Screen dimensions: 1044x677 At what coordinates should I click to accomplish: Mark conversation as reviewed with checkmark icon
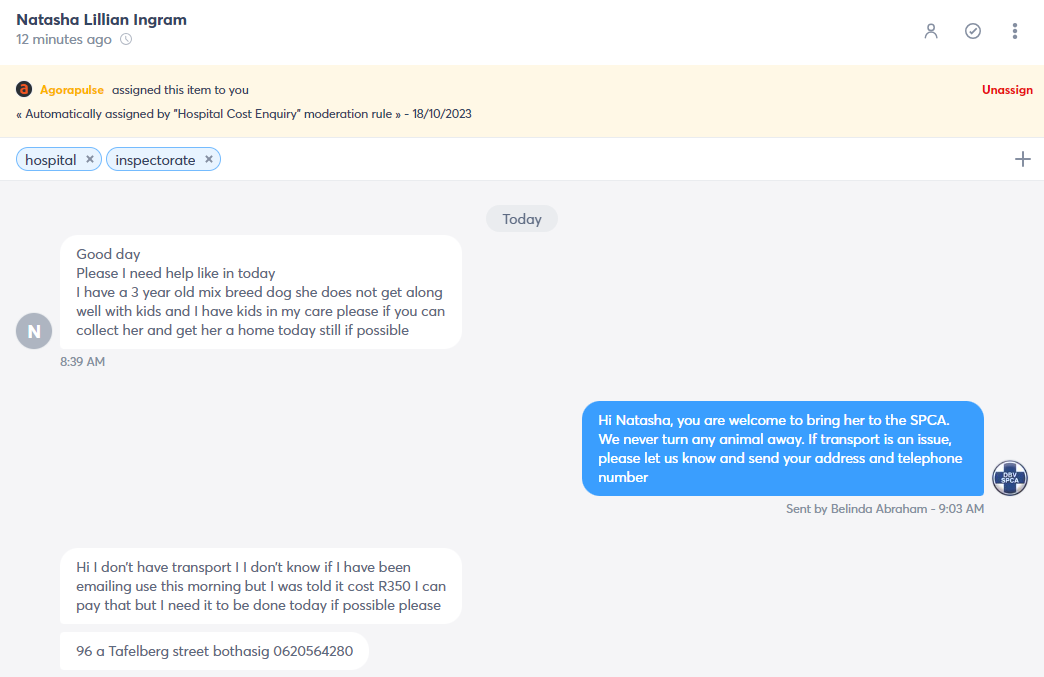973,31
